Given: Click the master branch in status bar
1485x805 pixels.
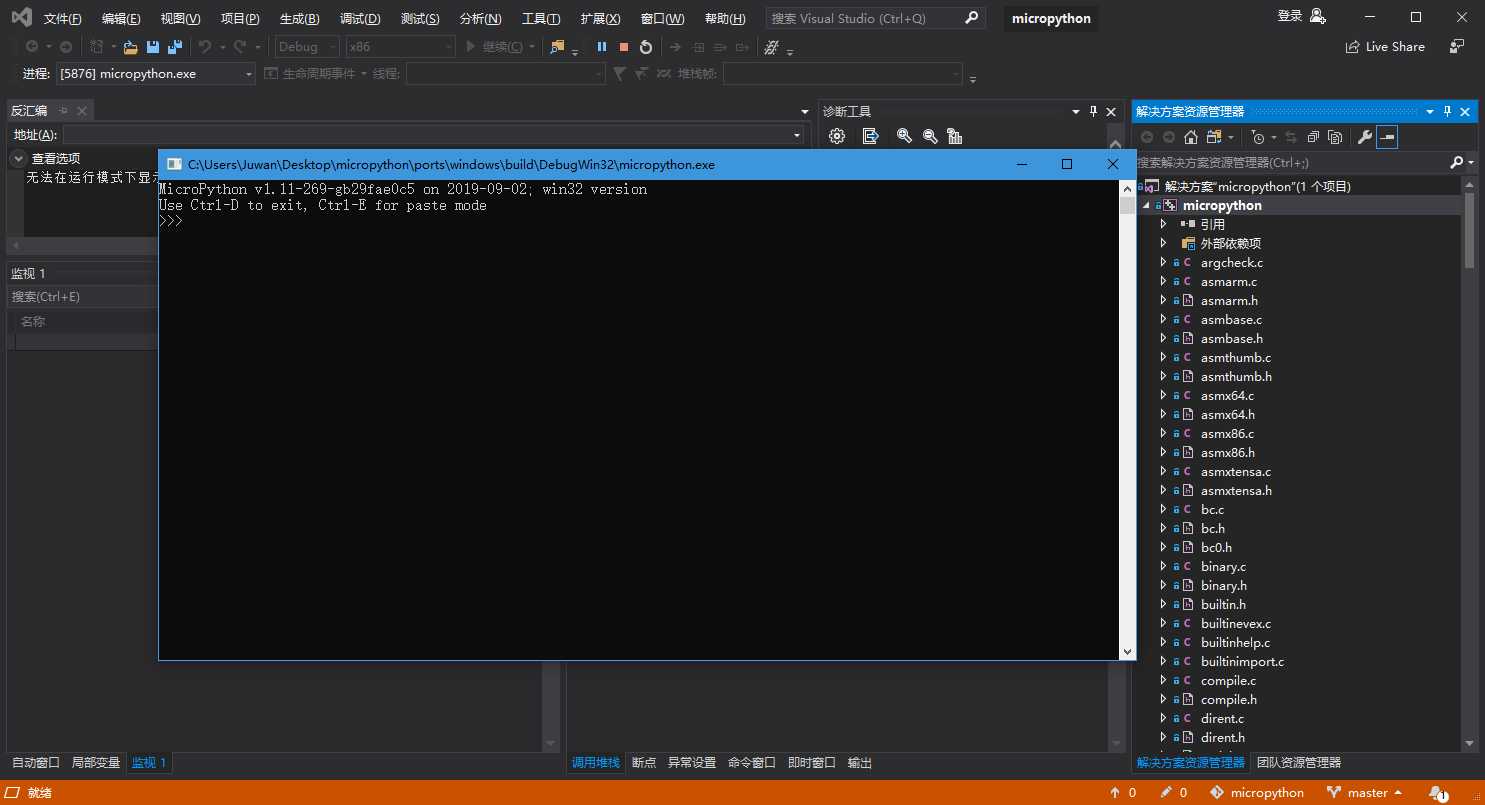Looking at the screenshot, I should (x=1366, y=793).
